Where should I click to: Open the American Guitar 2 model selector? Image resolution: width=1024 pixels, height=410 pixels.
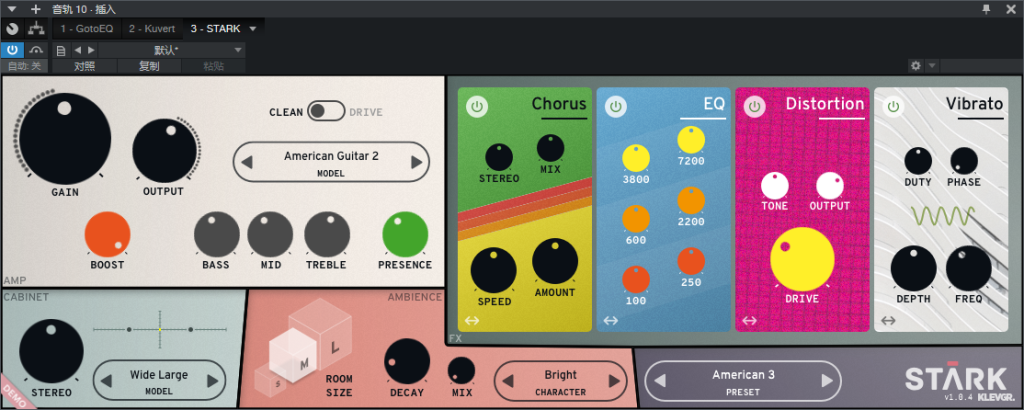click(x=331, y=162)
